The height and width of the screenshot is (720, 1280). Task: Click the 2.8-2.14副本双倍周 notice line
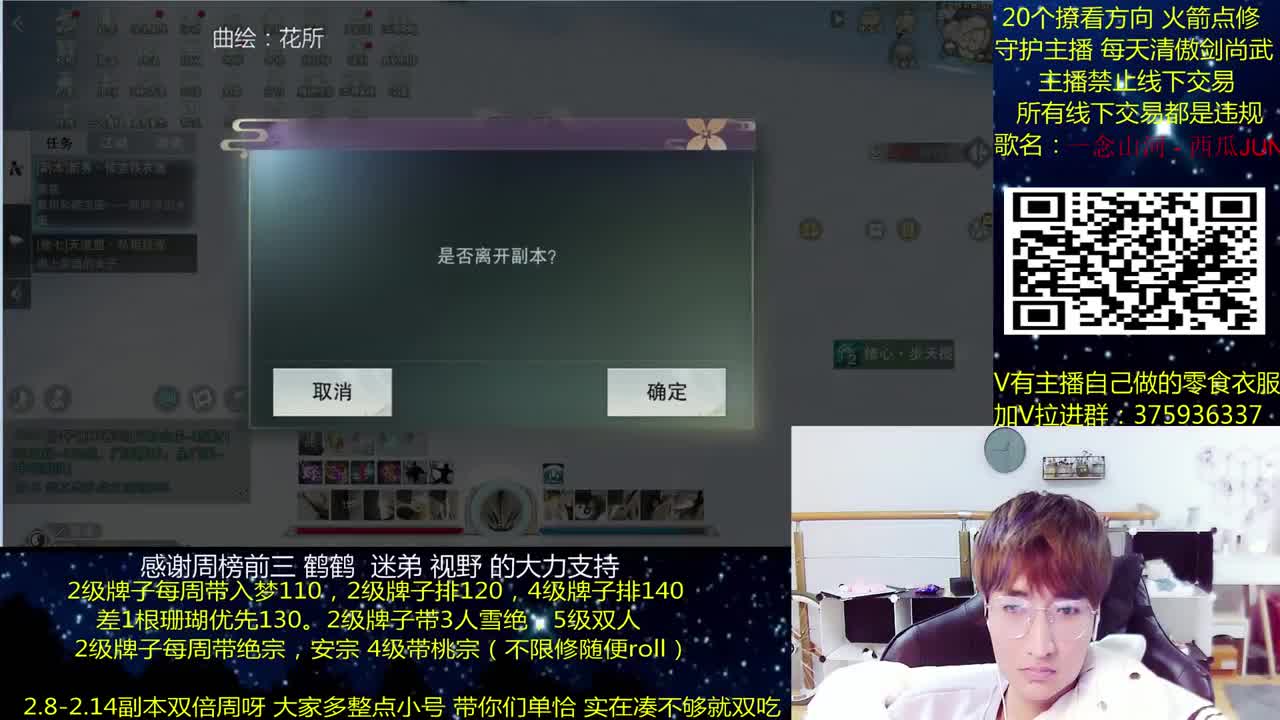pyautogui.click(x=402, y=707)
